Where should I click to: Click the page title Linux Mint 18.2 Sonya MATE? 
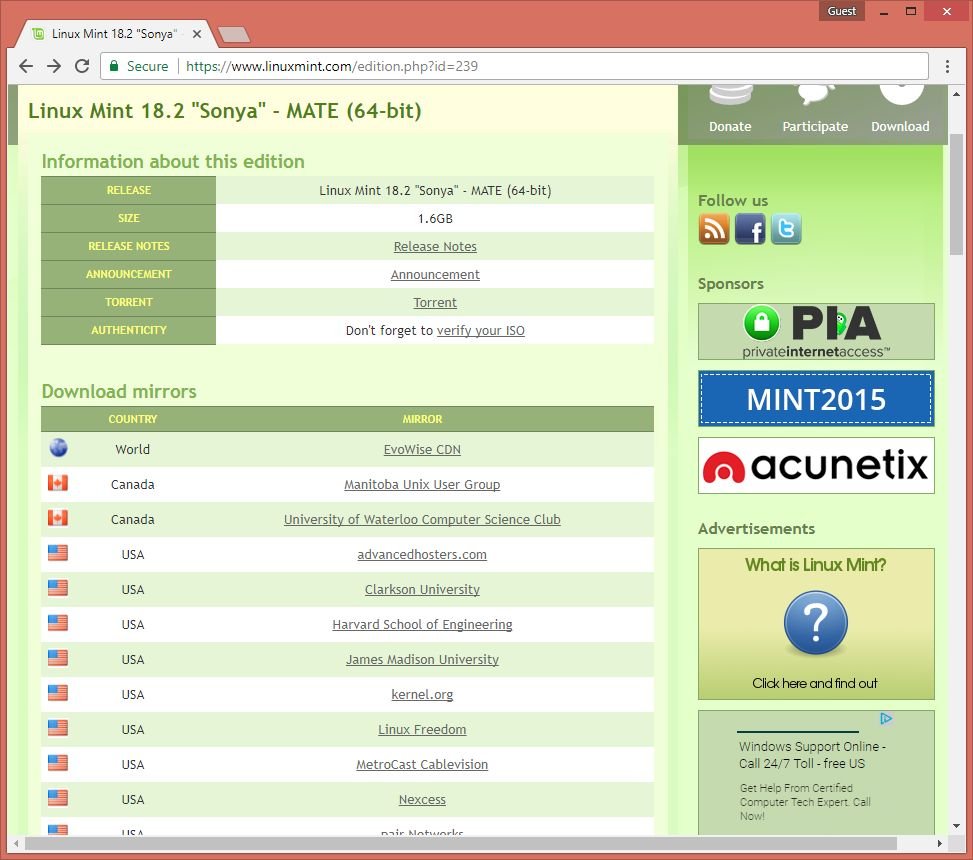(225, 110)
